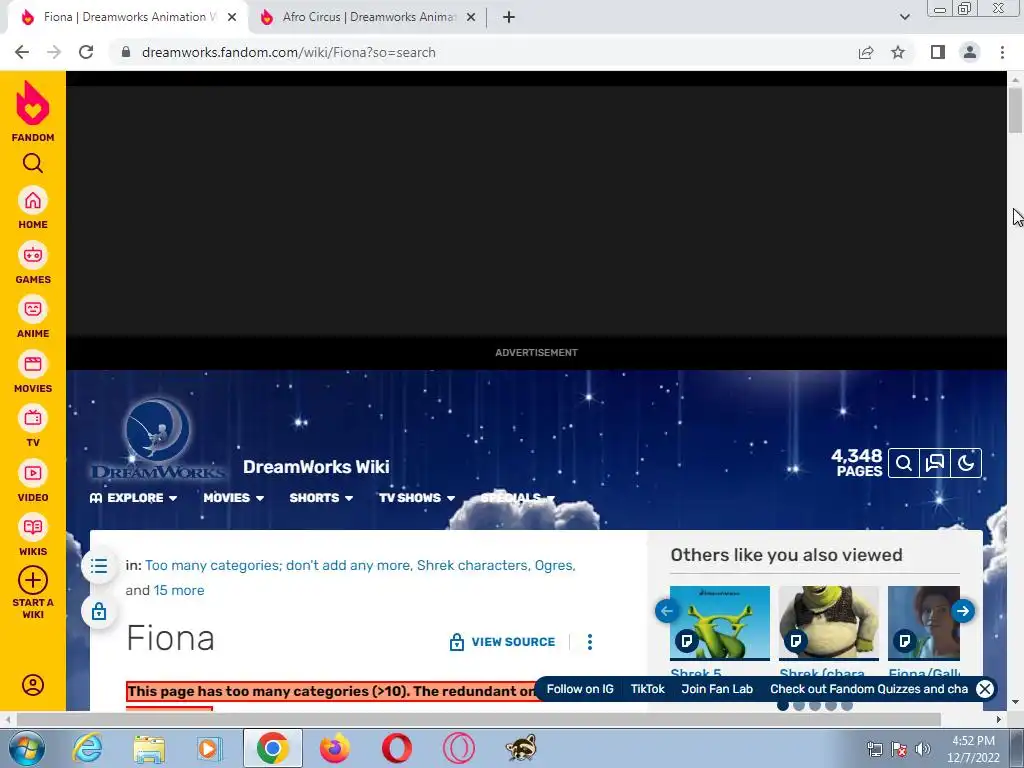Open the Fandom logo home link
Screen dimensions: 1024x768
click(33, 111)
